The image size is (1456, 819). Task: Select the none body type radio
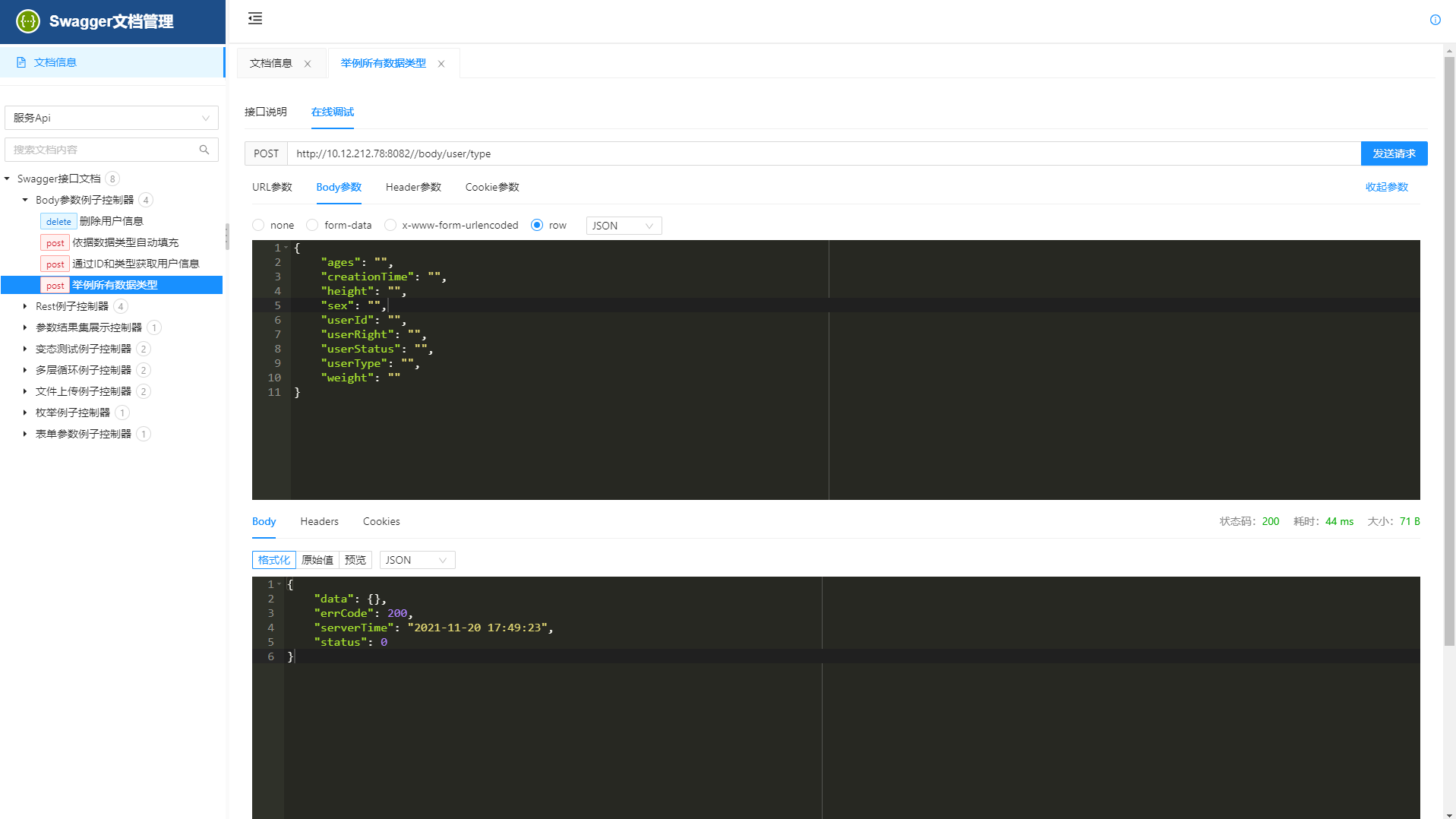[258, 225]
